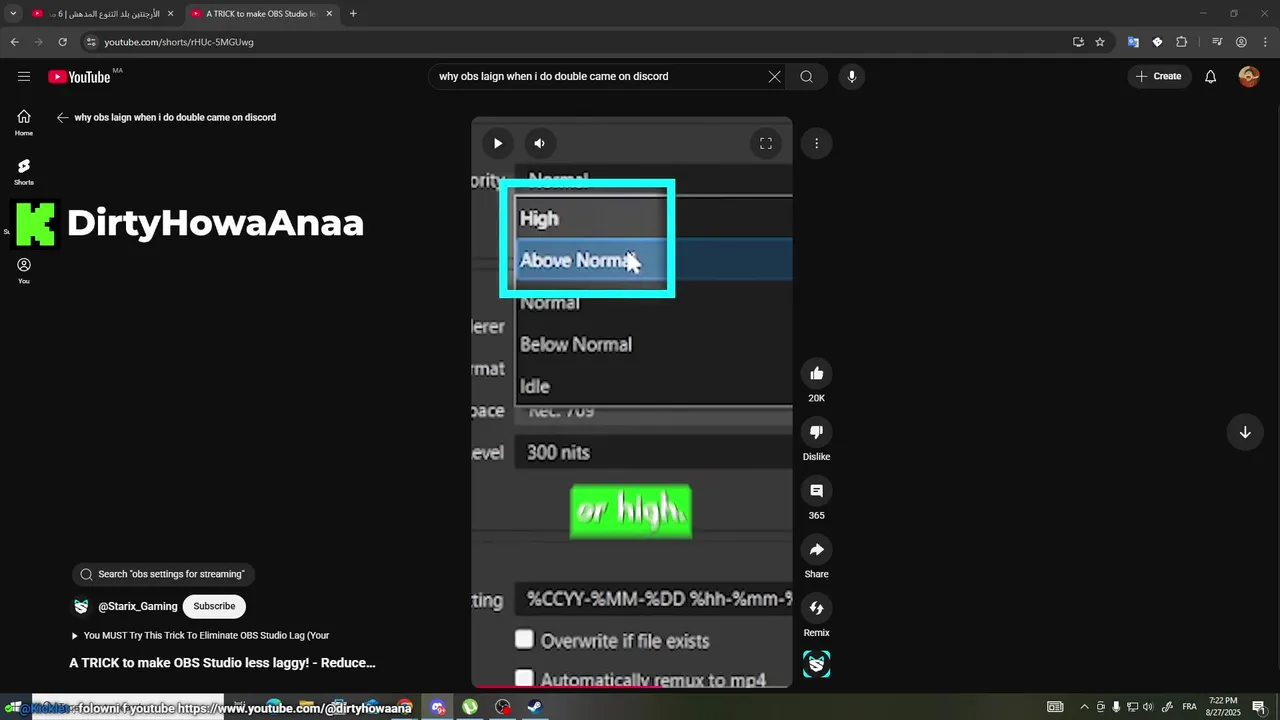Show hidden system tray icons
Viewport: 1280px width, 720px height.
[1084, 707]
